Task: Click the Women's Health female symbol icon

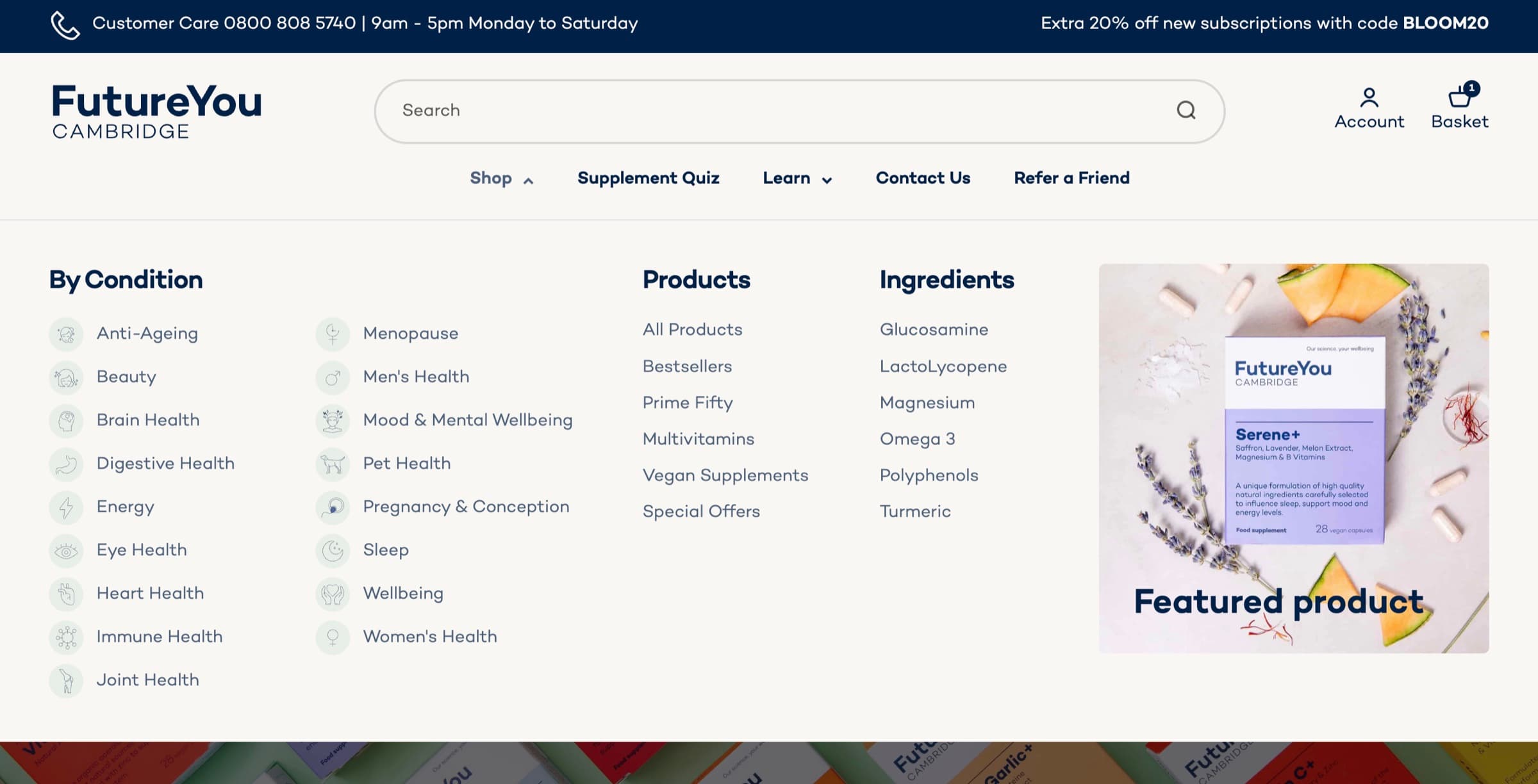Action: tap(333, 637)
